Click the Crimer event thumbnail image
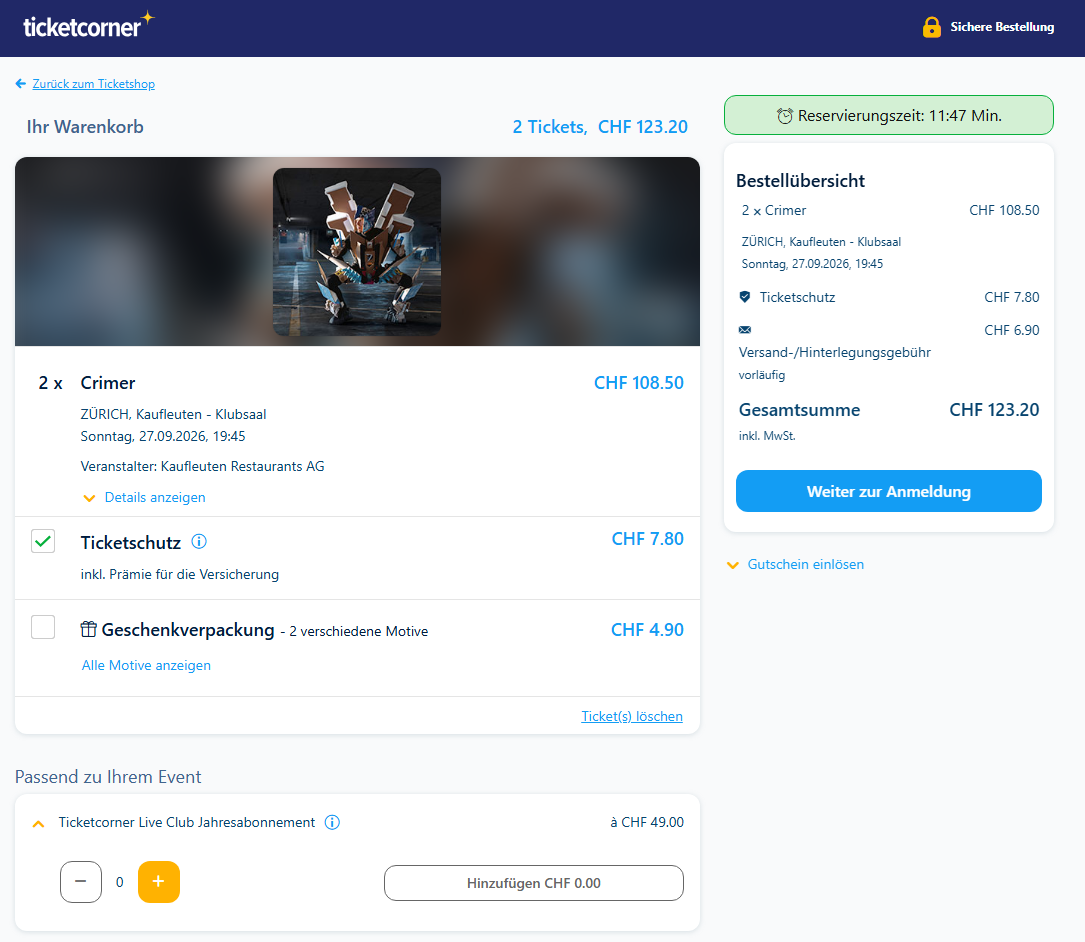Screen dimensions: 1085x942 [357, 251]
